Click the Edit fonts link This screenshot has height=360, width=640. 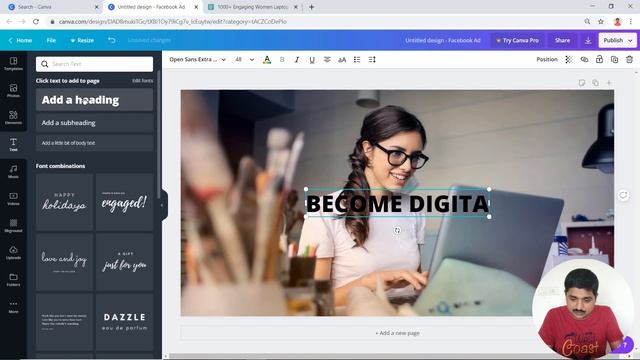point(142,81)
